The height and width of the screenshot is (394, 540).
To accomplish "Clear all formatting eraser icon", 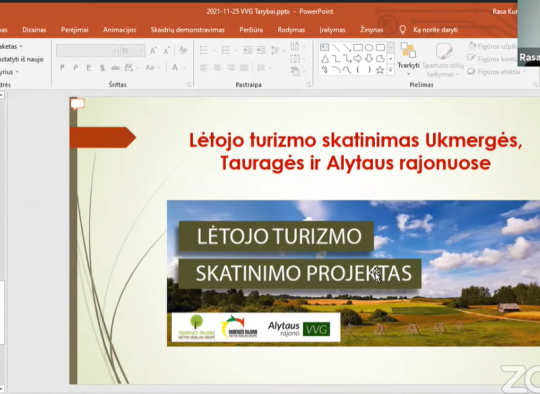I will point(183,51).
